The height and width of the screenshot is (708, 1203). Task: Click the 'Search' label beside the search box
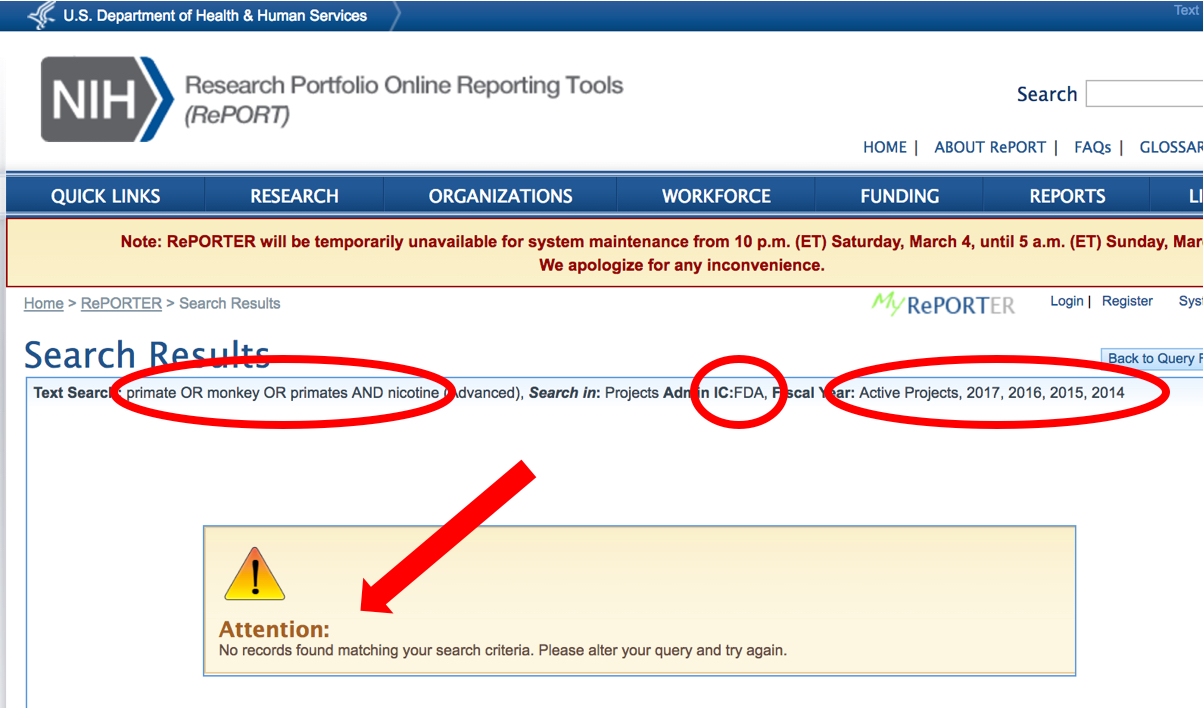1047,94
